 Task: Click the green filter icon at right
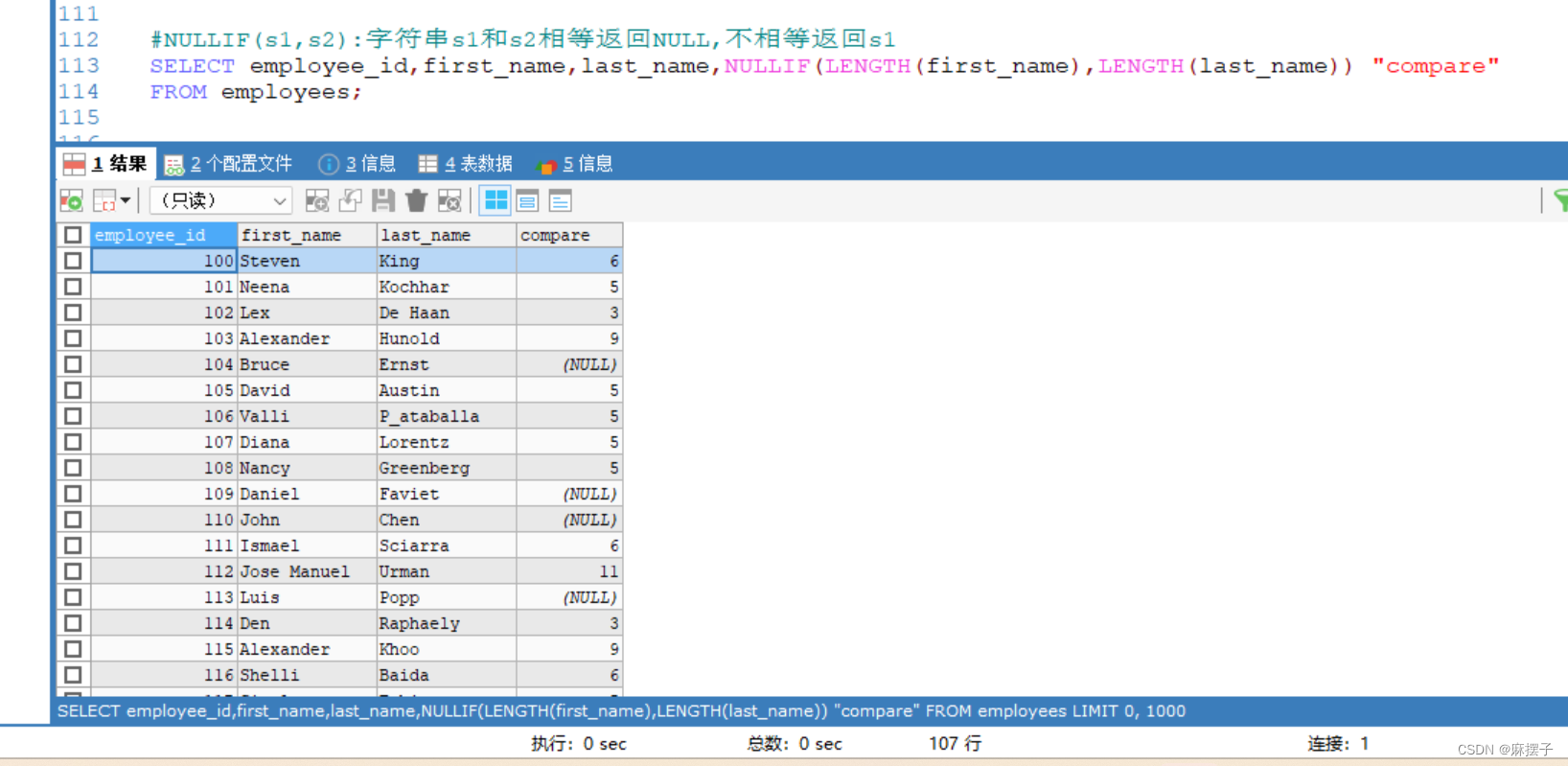1560,200
